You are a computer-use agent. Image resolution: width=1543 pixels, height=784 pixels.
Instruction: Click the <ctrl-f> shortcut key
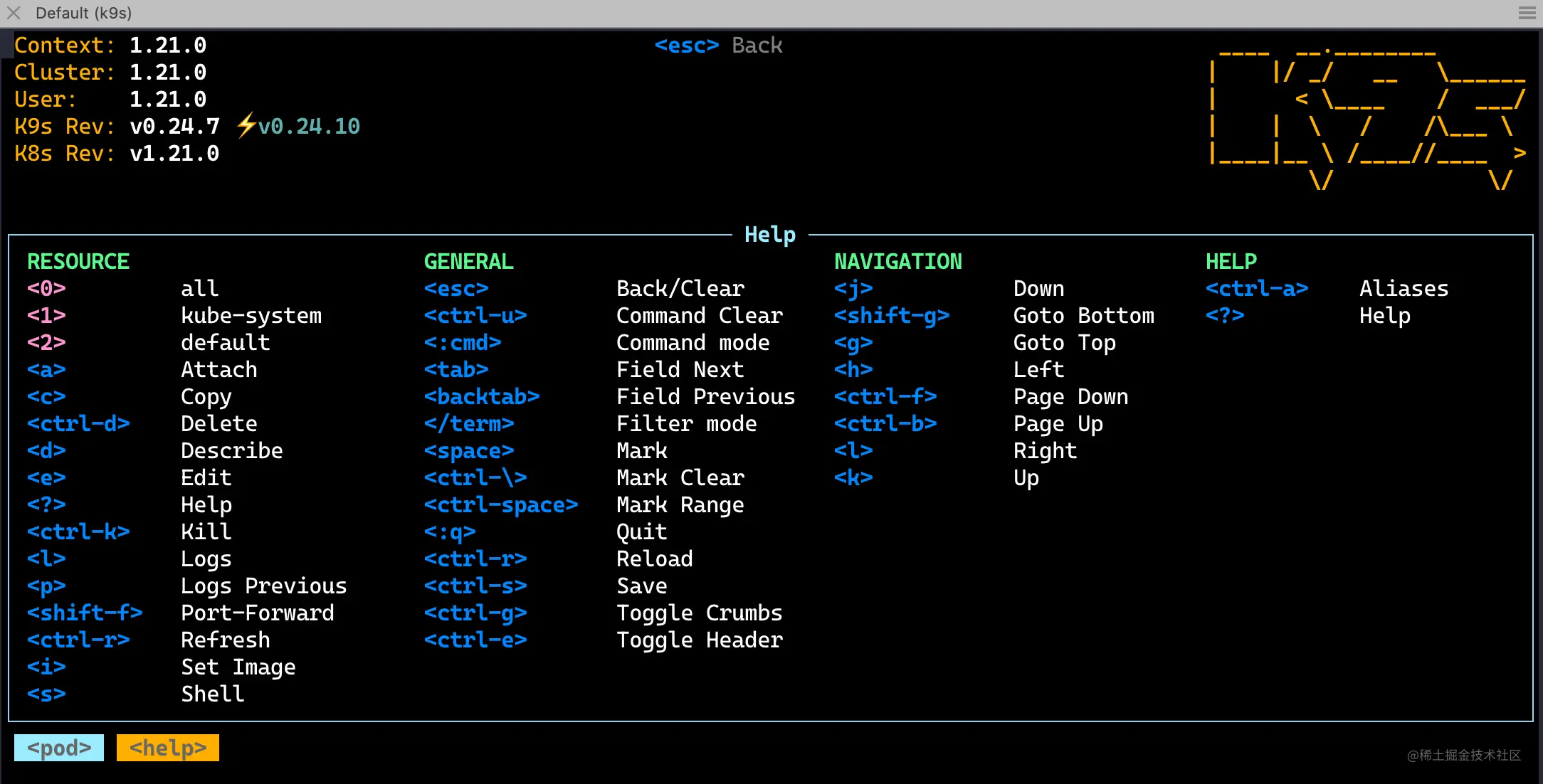[885, 397]
